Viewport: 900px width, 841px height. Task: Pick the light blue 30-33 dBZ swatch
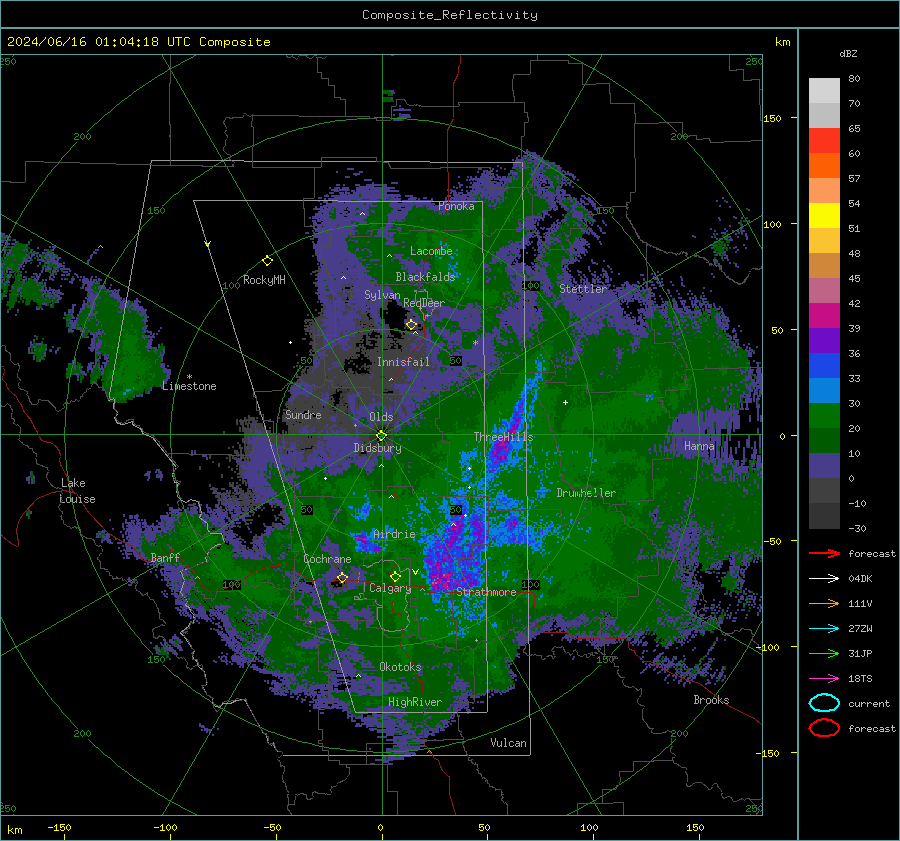point(824,391)
